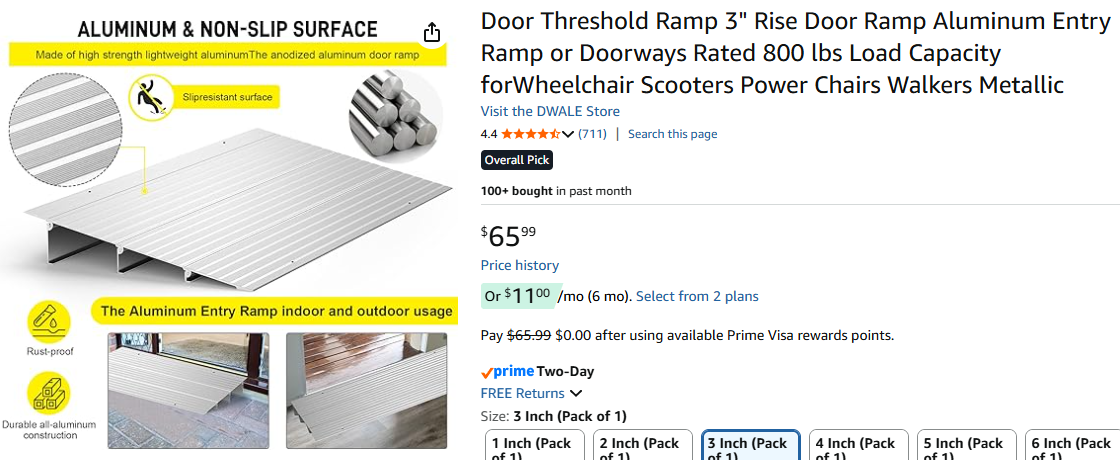Open Select from 2 plans options
Image resolution: width=1120 pixels, height=460 pixels.
697,296
